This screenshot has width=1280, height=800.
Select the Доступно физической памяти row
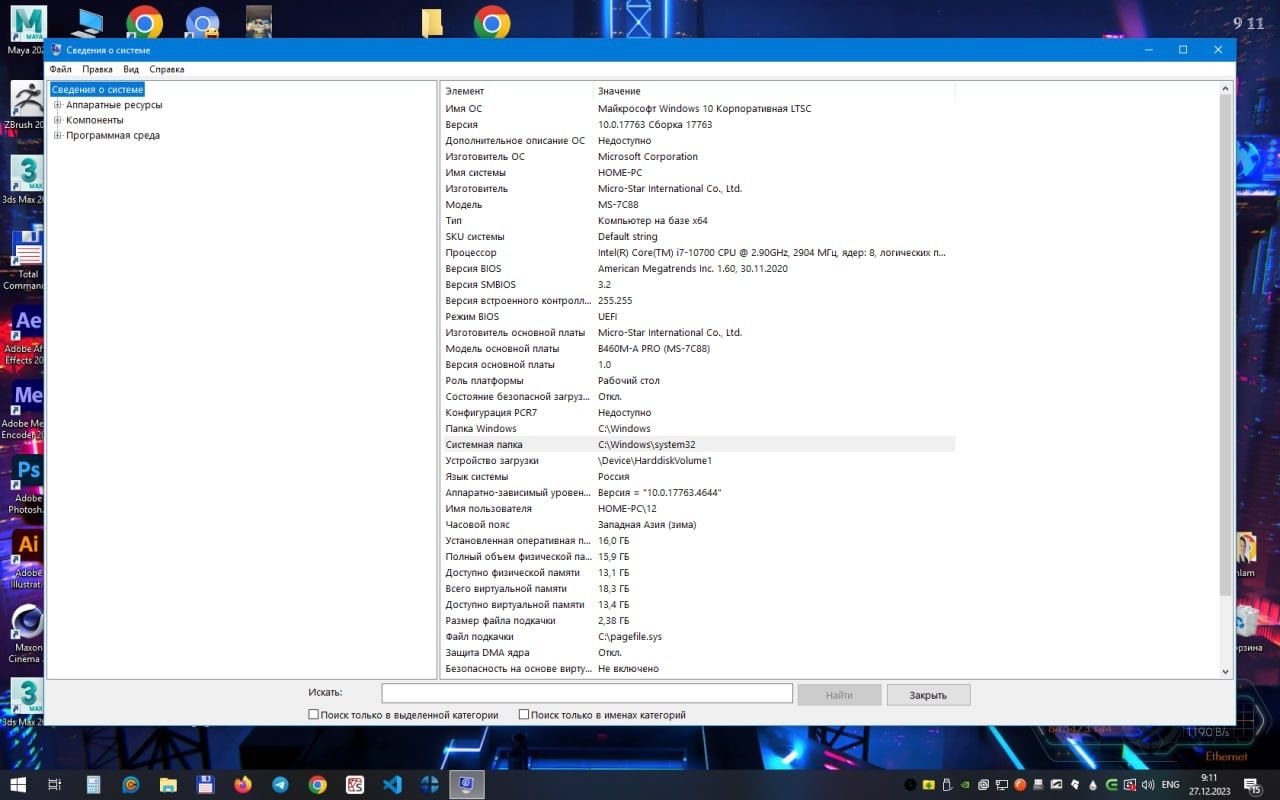698,572
